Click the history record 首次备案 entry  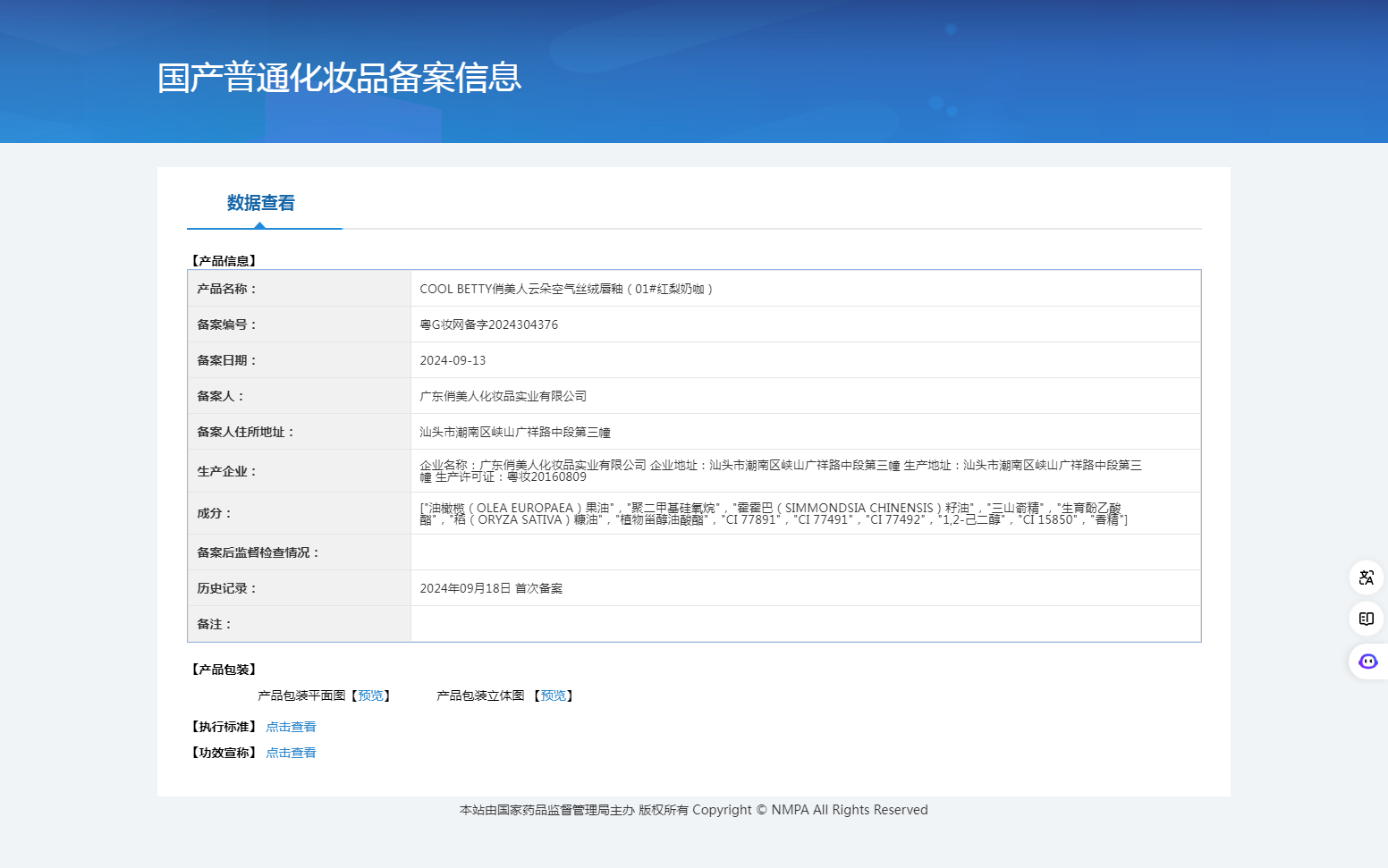point(491,588)
